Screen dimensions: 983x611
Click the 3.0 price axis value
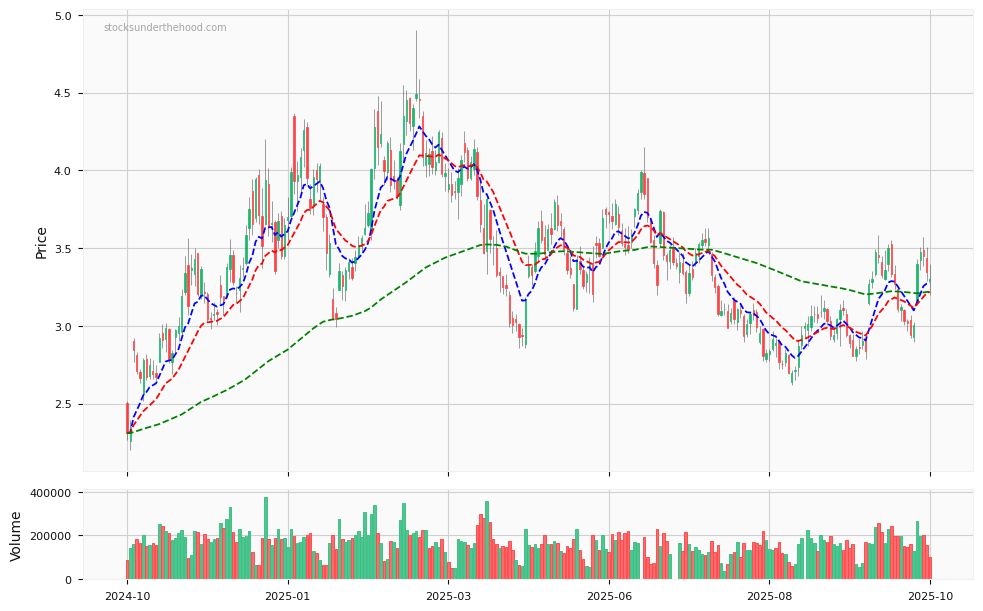pyautogui.click(x=62, y=327)
